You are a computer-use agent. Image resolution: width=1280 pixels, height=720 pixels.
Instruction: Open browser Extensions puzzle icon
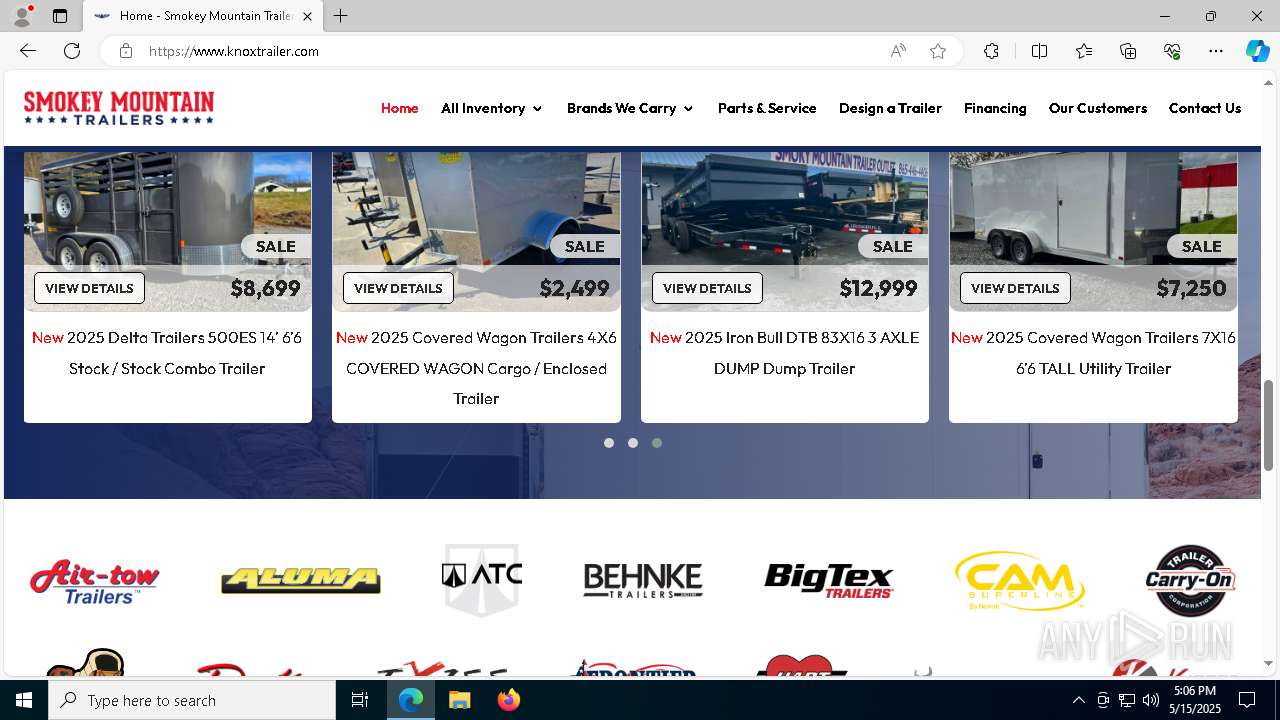tap(991, 51)
